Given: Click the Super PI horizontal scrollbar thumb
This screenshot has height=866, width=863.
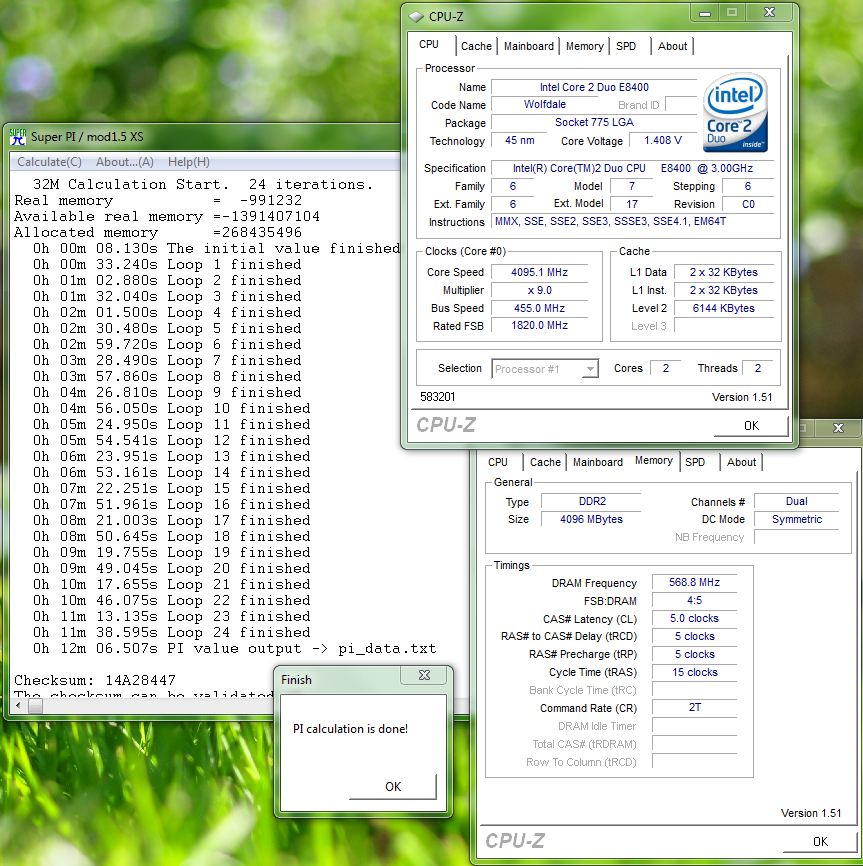Looking at the screenshot, I should tap(35, 705).
